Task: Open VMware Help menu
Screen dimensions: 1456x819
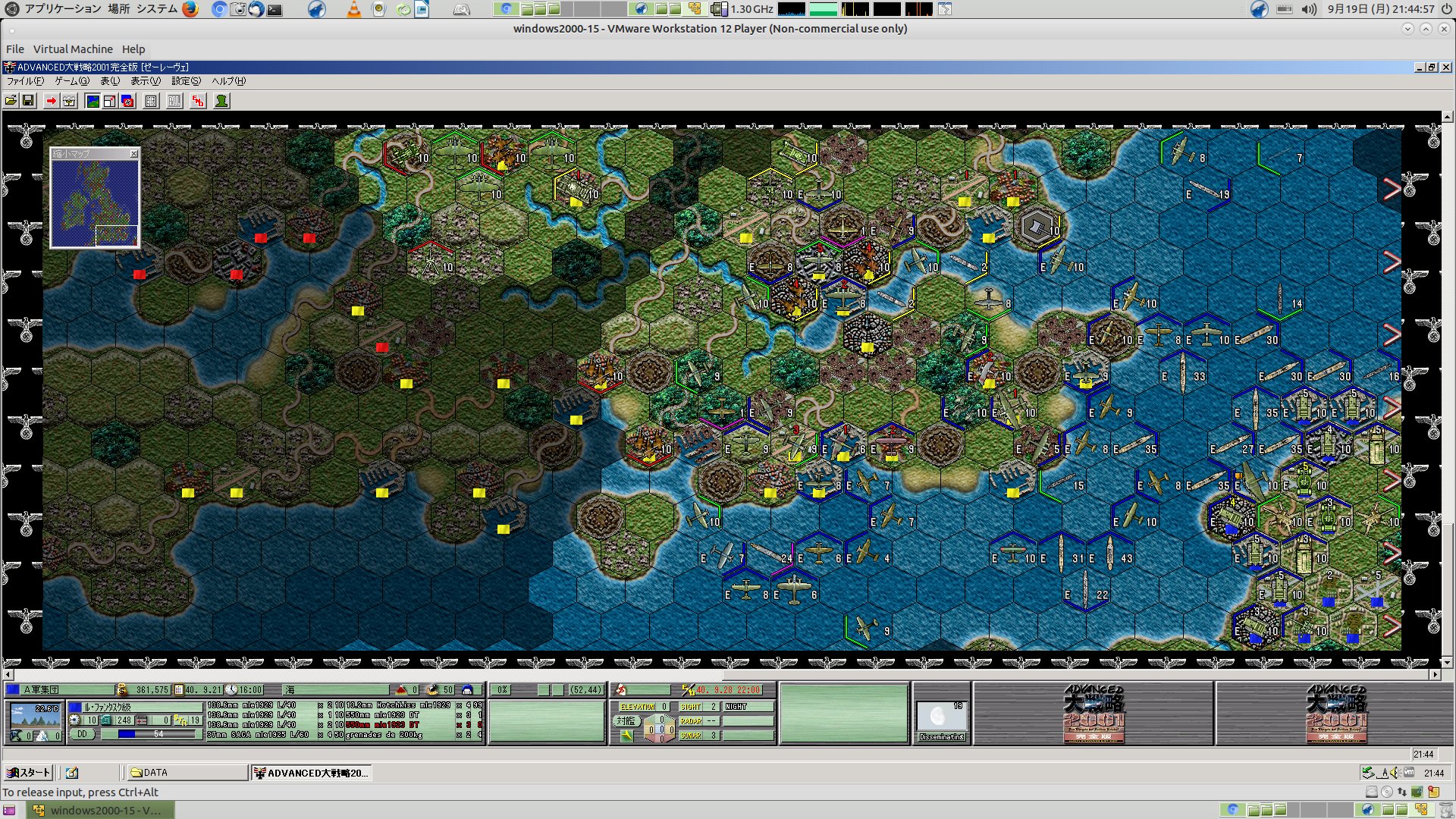Action: pos(133,49)
